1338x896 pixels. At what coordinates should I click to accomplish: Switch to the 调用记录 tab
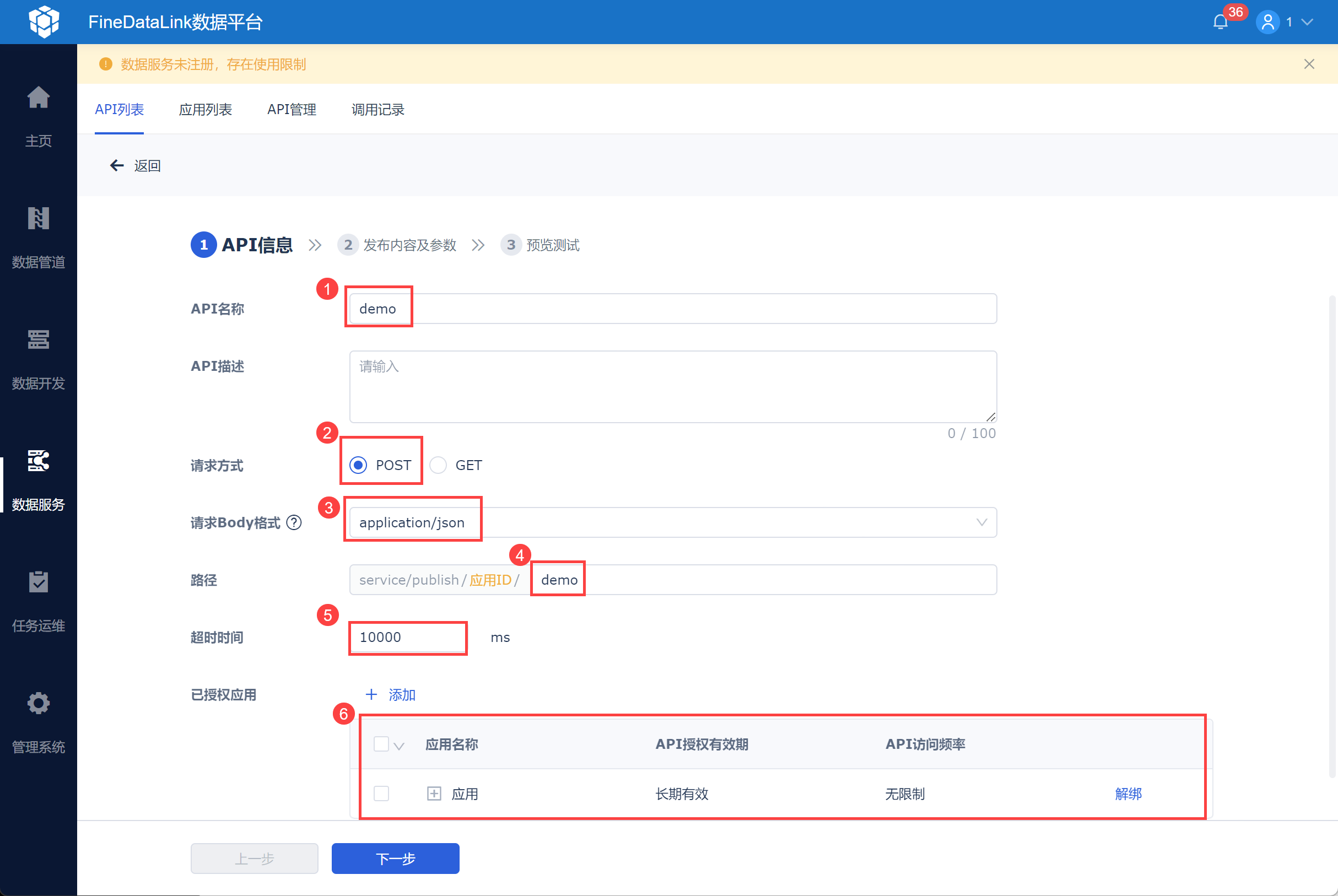click(x=377, y=110)
